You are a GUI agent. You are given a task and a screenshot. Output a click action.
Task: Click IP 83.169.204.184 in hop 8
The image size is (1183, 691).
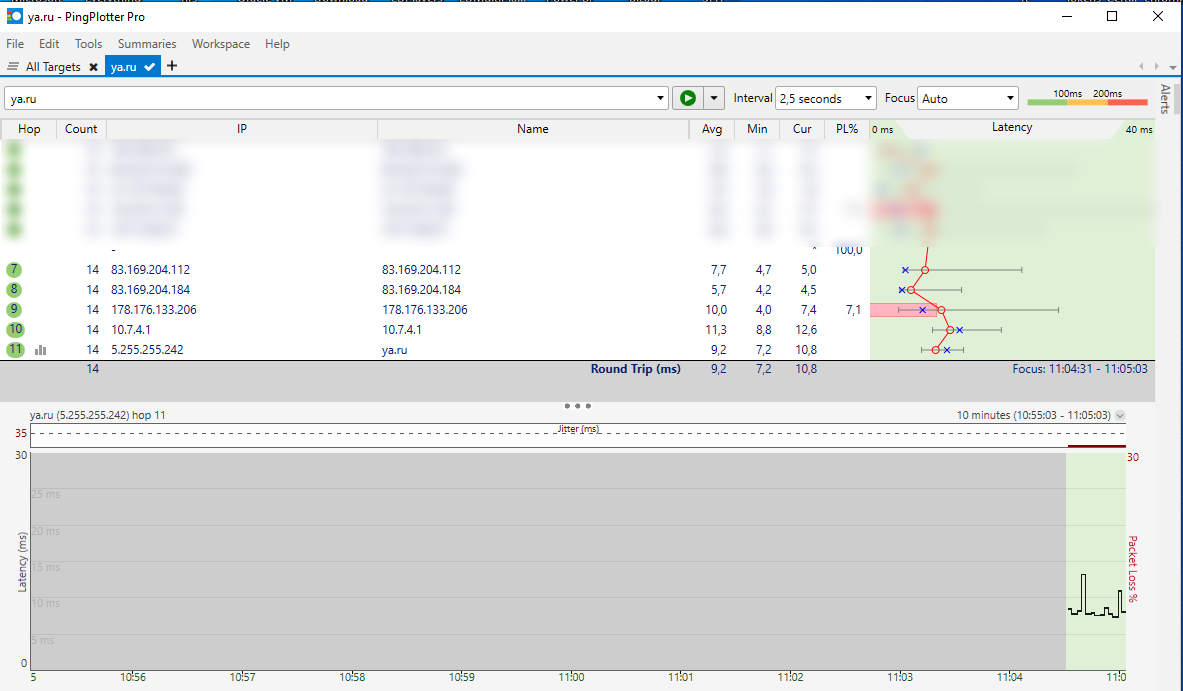(150, 290)
